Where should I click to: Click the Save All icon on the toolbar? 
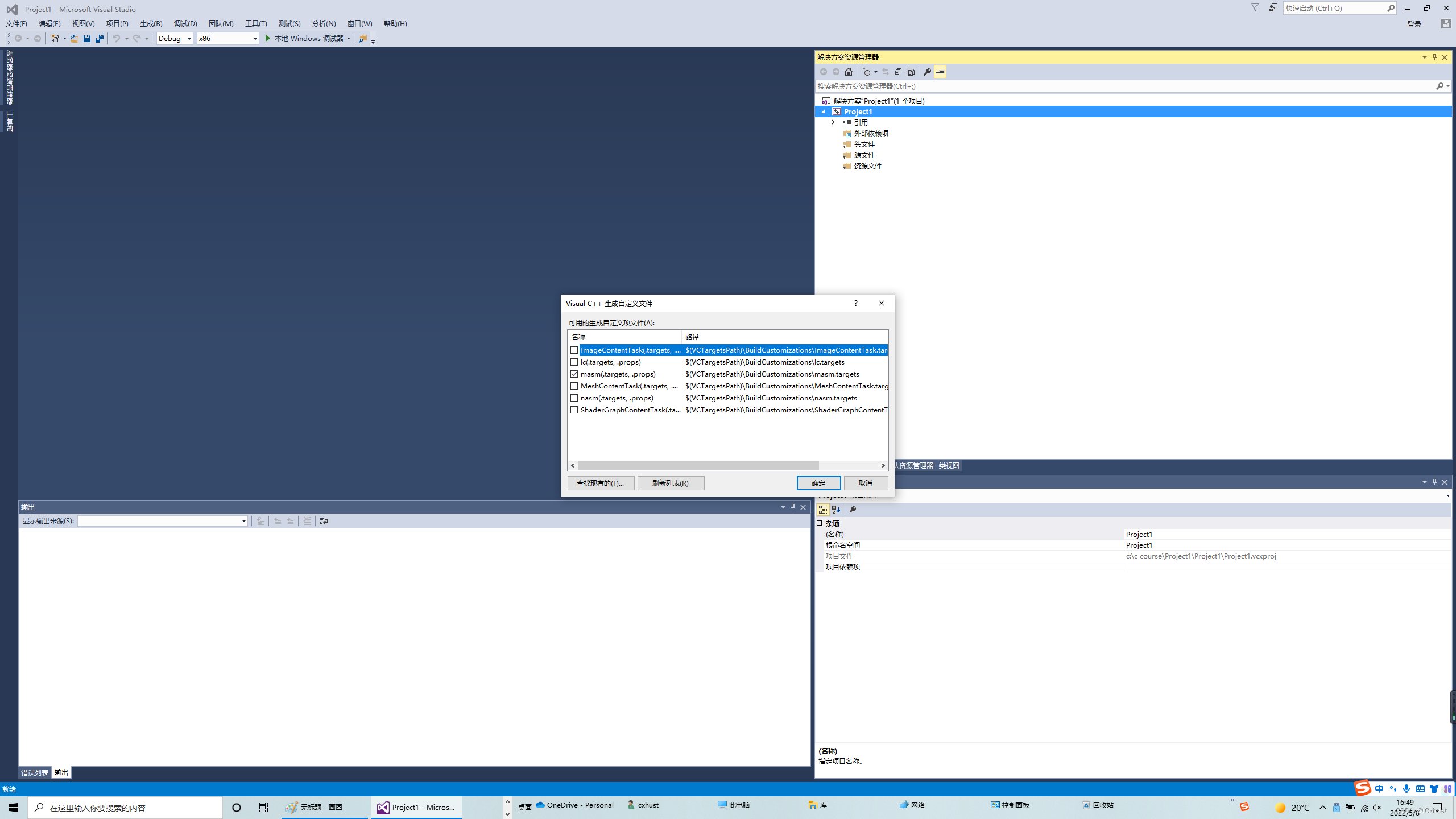coord(99,38)
